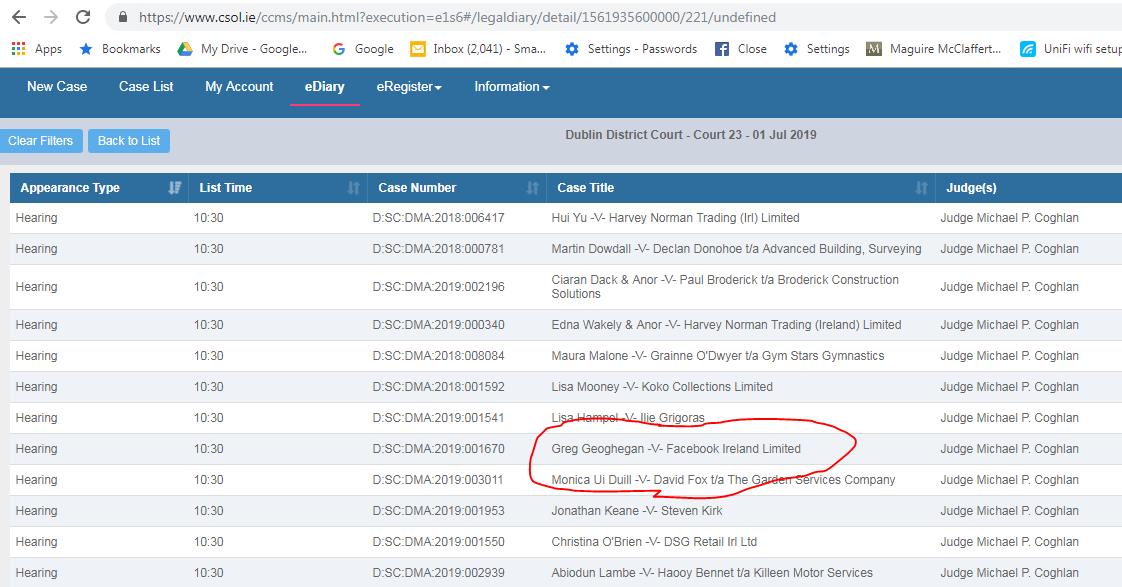This screenshot has height=587, width=1122.
Task: Click case number D:SC:DMA:2018:000781
Action: (439, 248)
